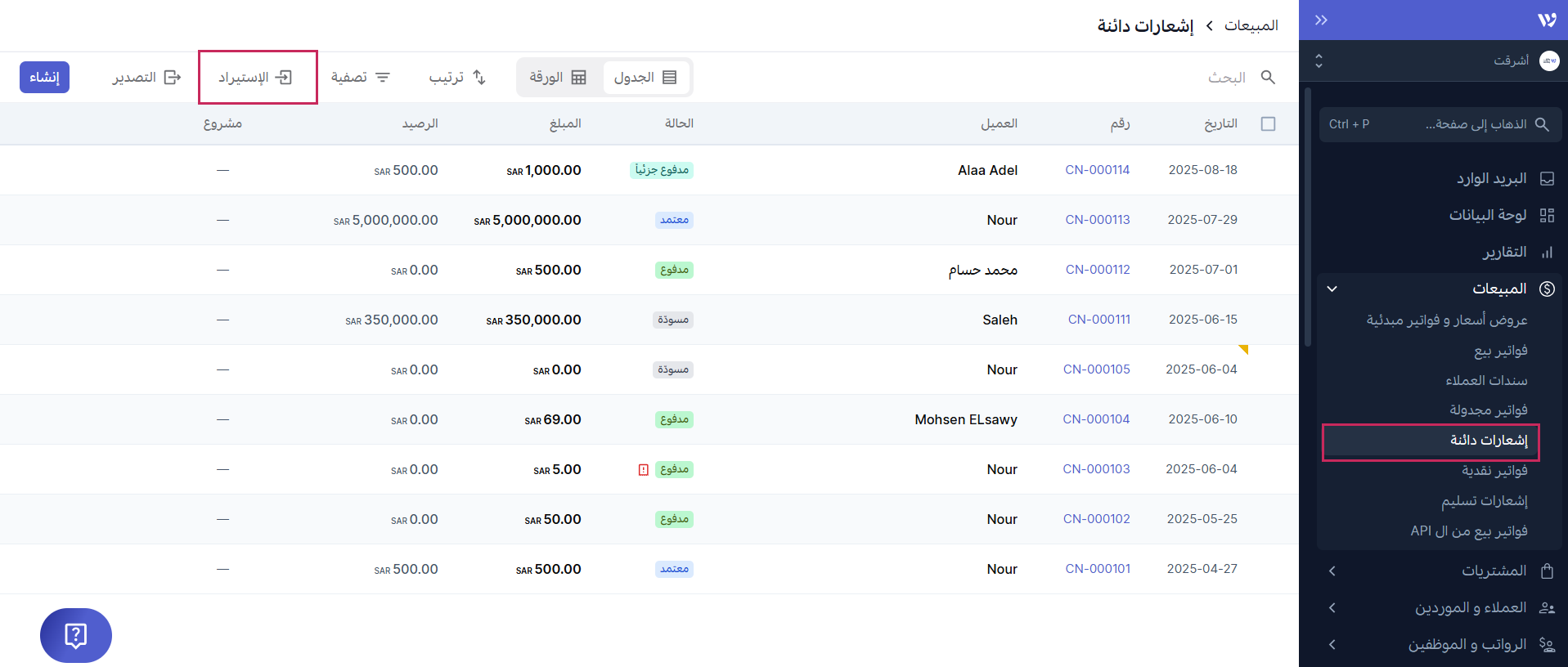Click the الذهاب إلى صفحة go-to-page field
Screen dimensions: 1568x667
pos(1440,124)
